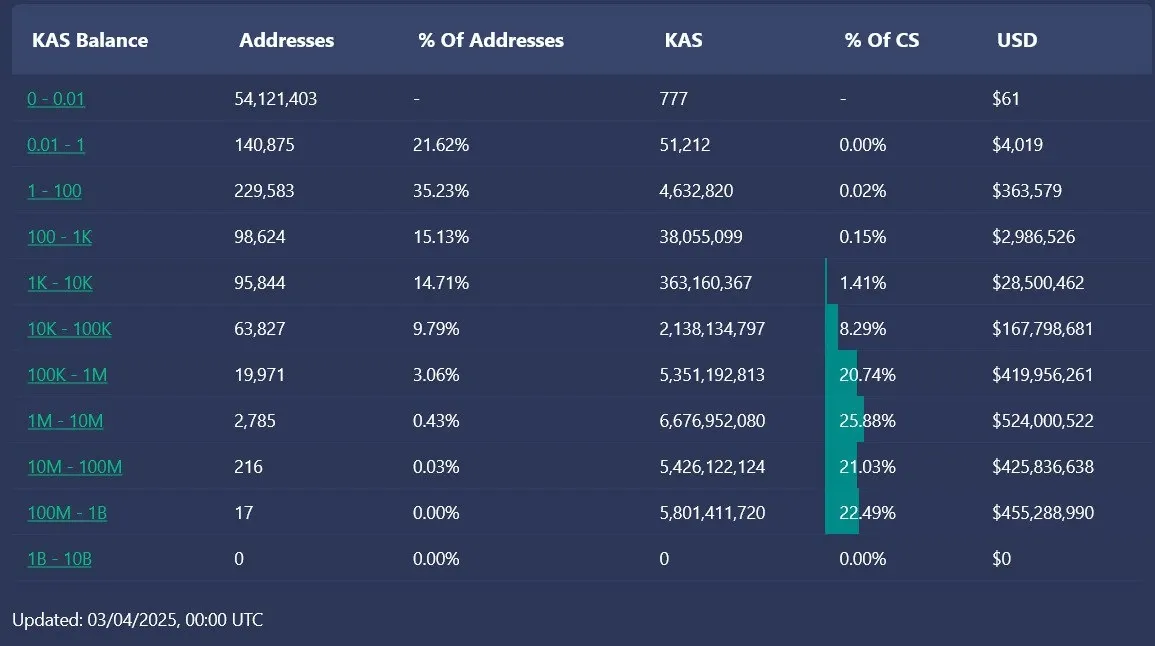Select the address count 19,971

coord(259,375)
